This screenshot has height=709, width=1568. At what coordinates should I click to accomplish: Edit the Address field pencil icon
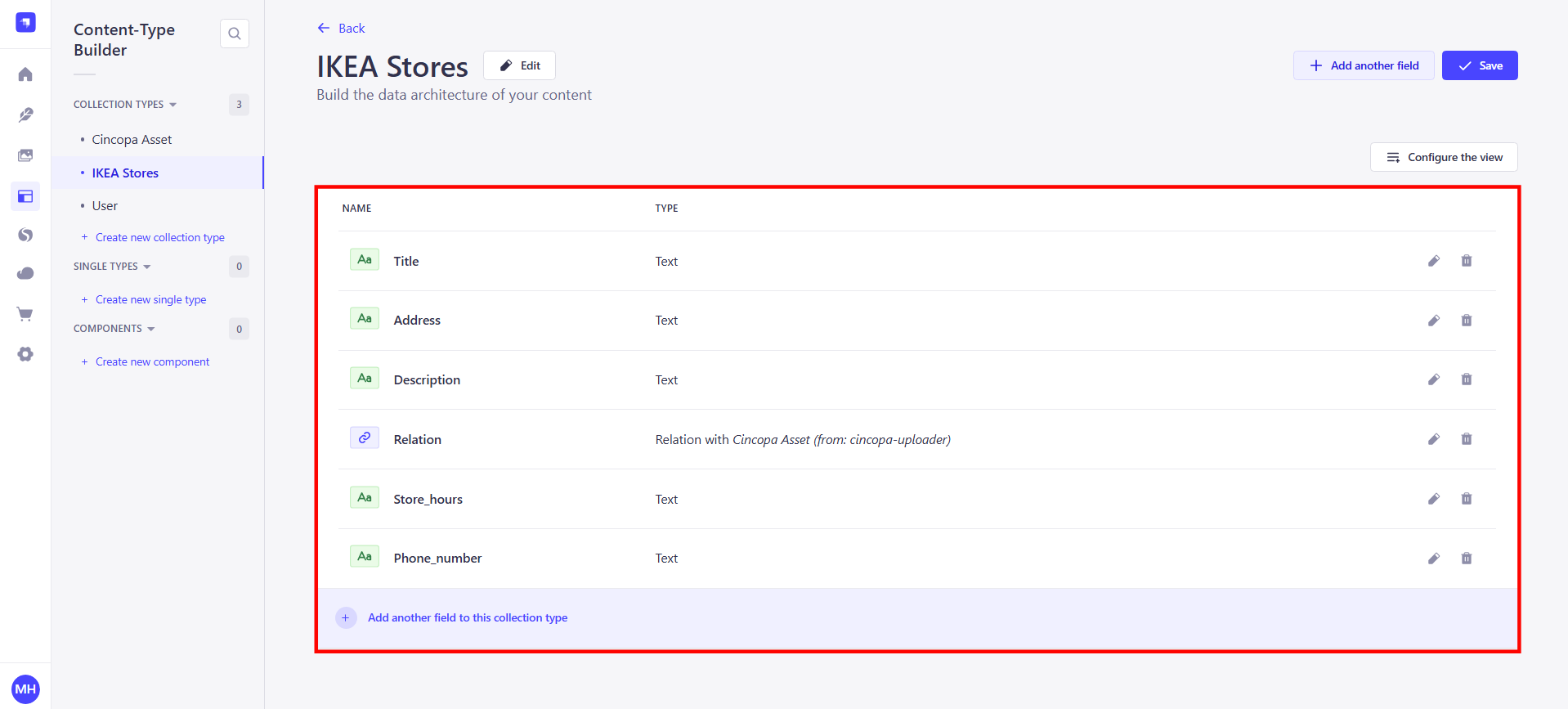tap(1434, 321)
